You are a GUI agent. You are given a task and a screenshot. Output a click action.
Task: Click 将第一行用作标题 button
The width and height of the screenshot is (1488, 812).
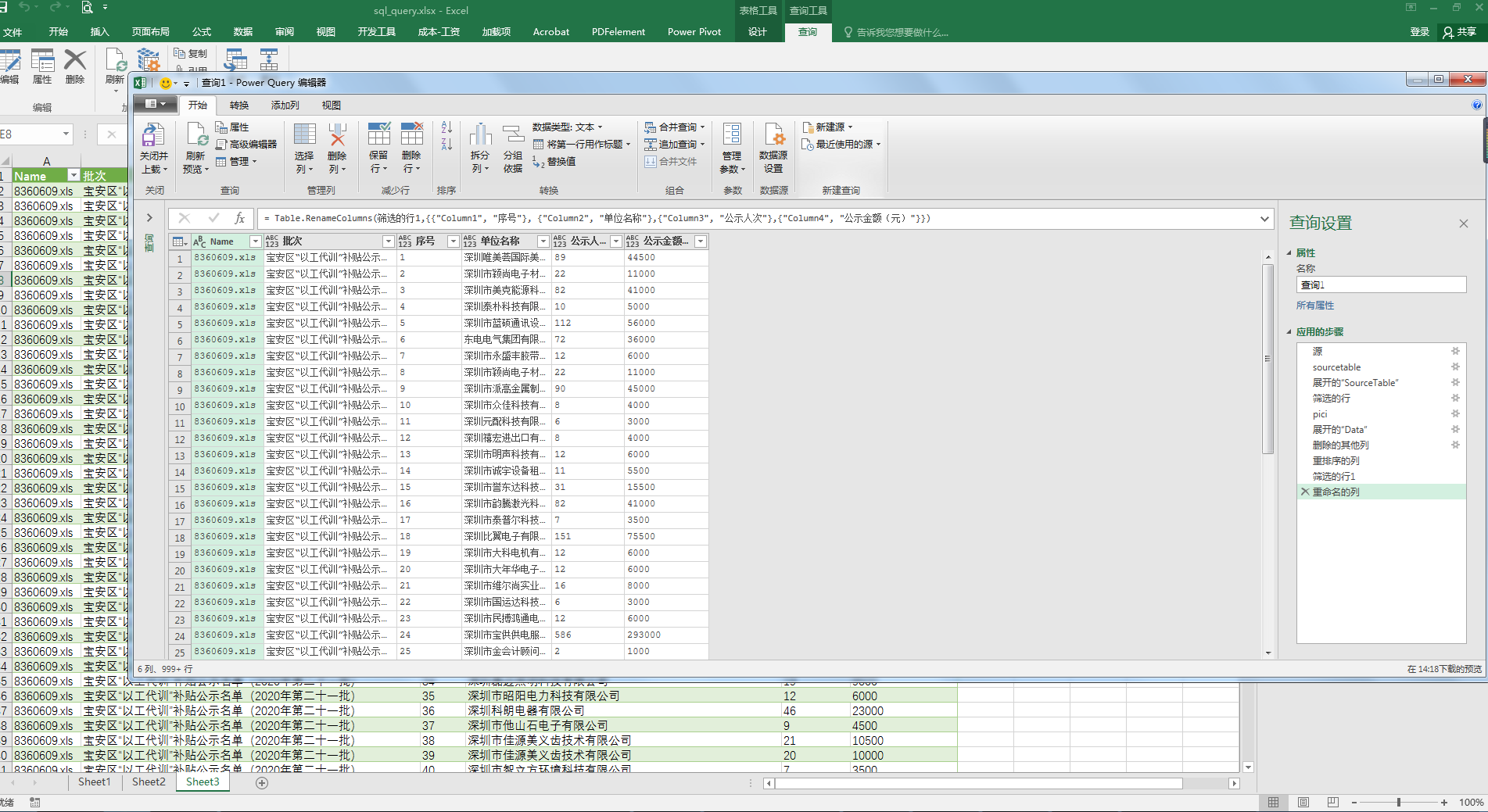[582, 144]
